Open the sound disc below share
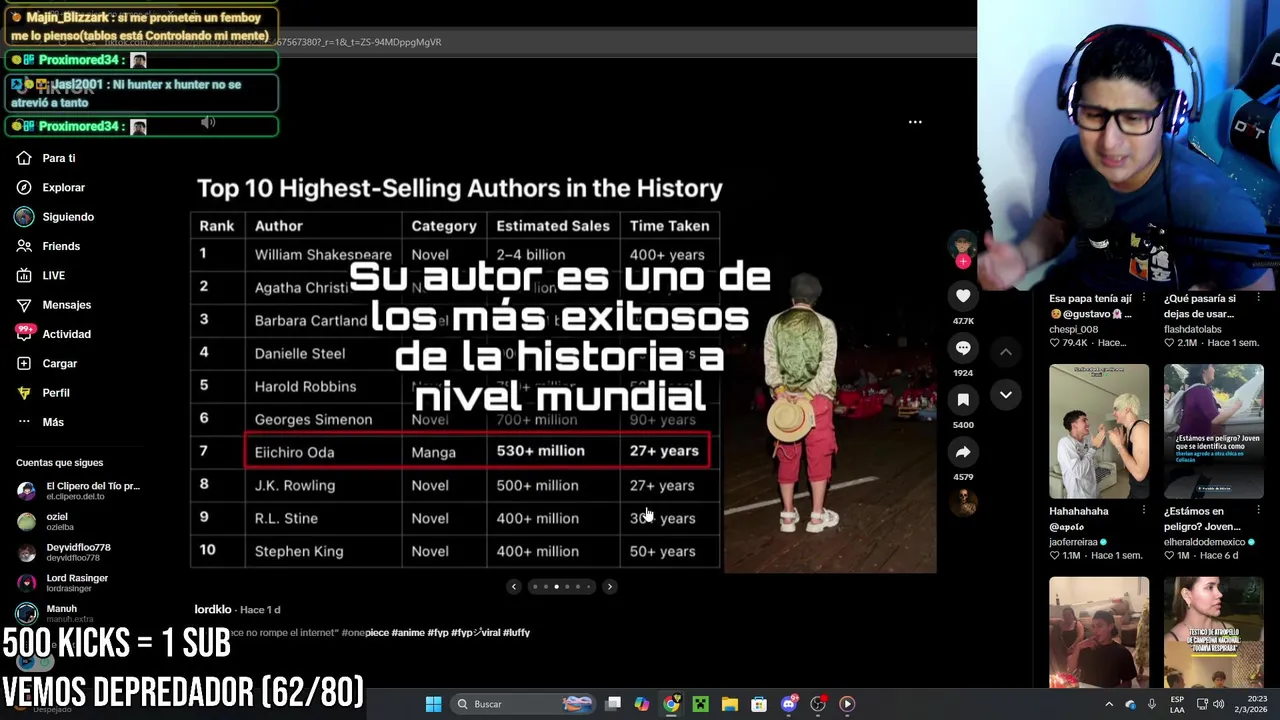1280x720 pixels. 963,502
